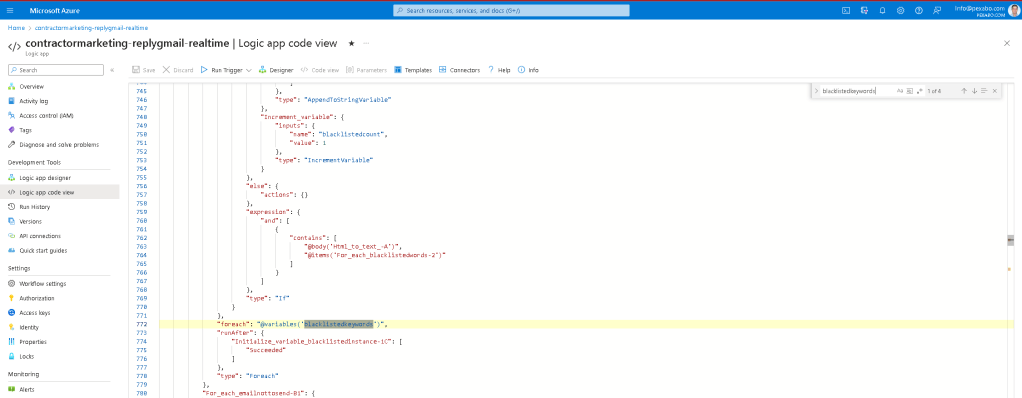Open Templates from the toolbar

(413, 70)
